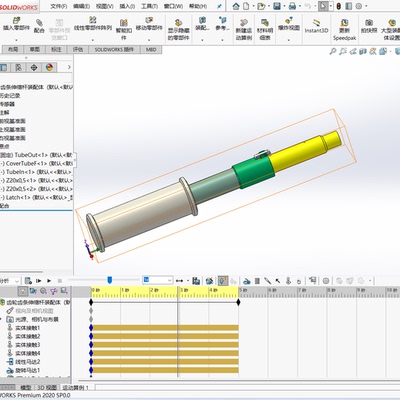Switch to the SOLIDWORKS Add-ins tab
This screenshot has height=400, width=400.
114,49
